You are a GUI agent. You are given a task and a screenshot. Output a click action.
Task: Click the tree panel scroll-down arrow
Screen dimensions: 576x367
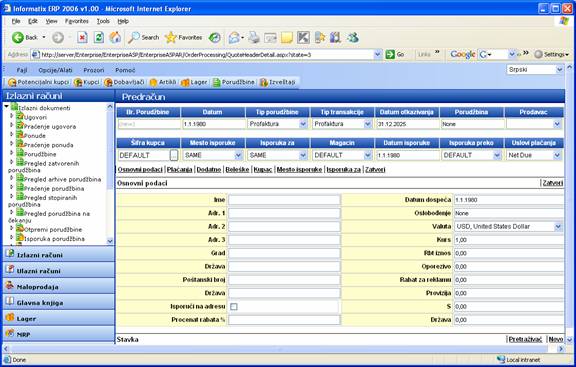(110, 241)
